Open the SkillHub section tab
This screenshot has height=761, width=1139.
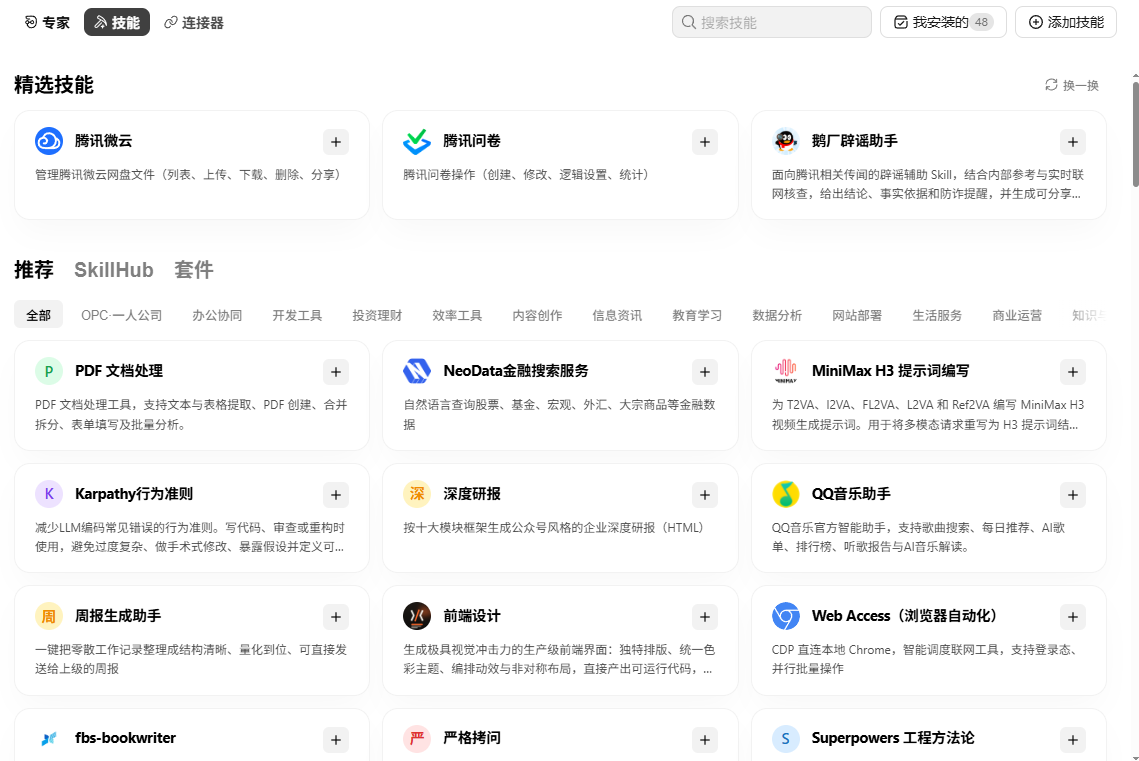click(113, 270)
